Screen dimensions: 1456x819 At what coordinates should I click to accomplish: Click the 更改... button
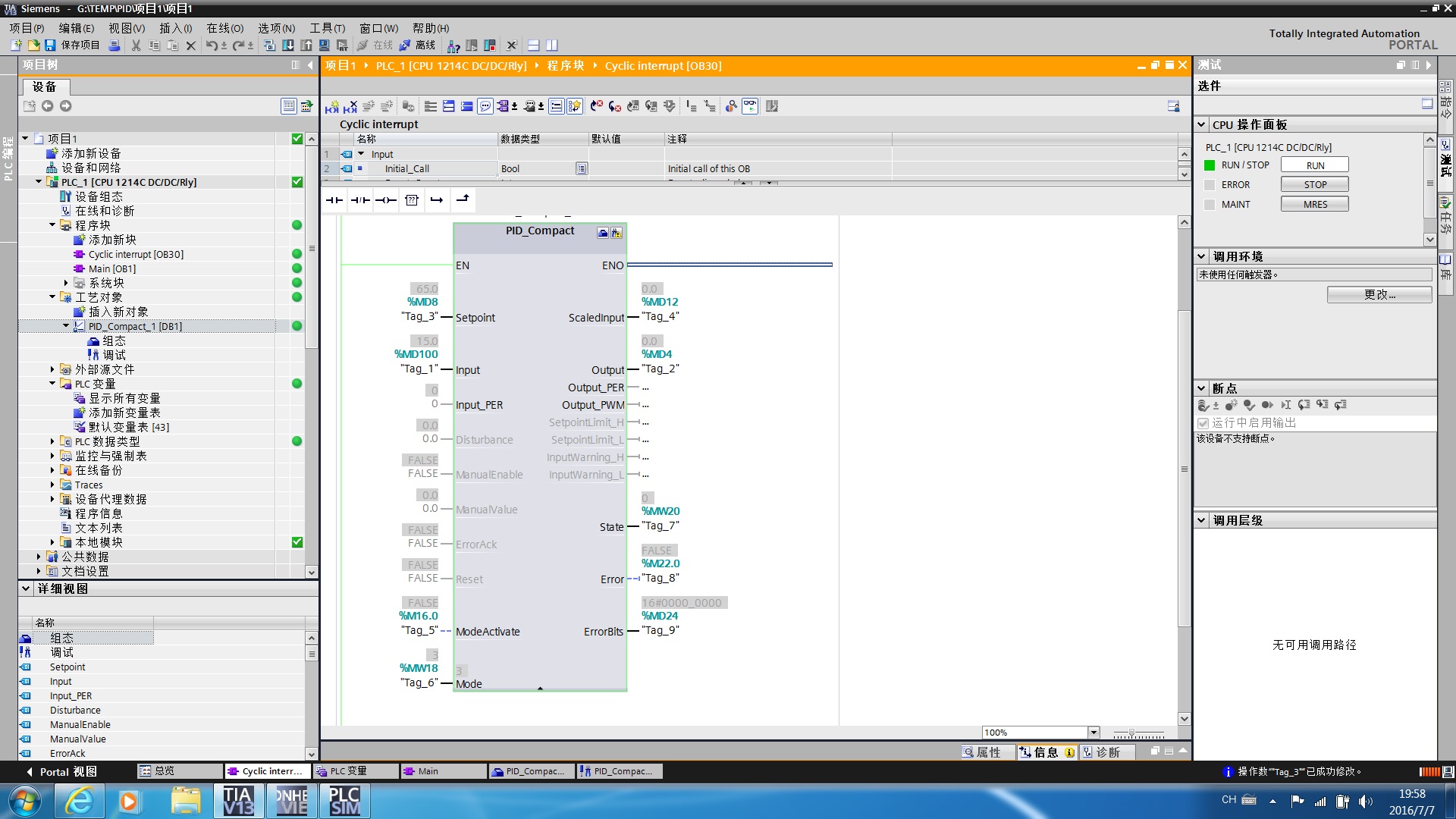[x=1379, y=294]
